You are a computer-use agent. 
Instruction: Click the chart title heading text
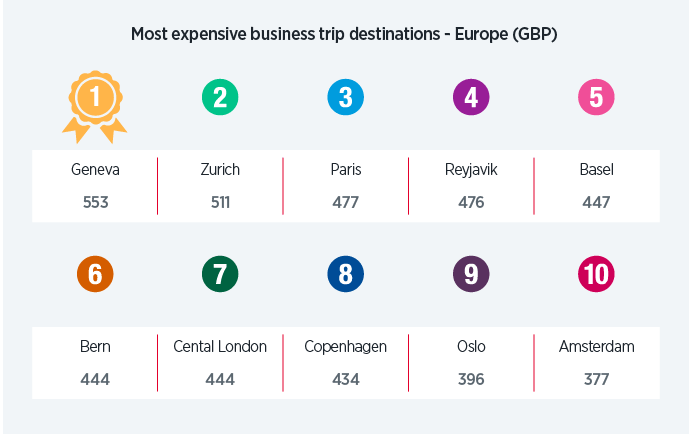click(x=344, y=34)
